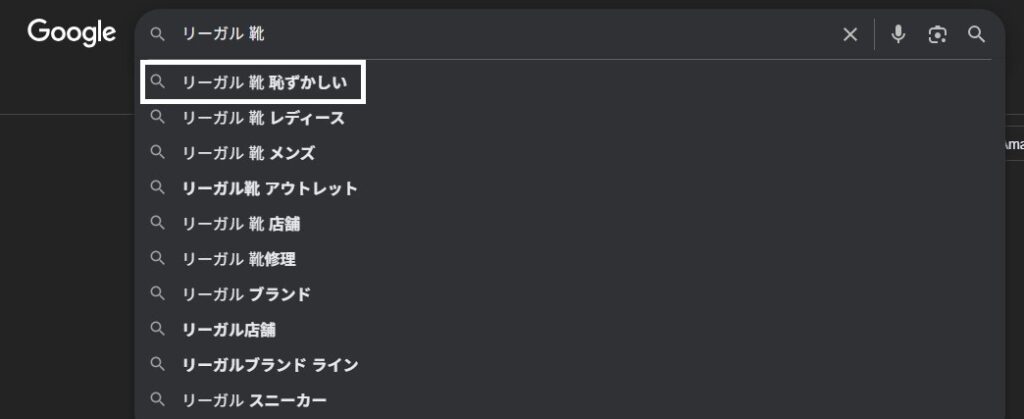The width and height of the screenshot is (1024, 419).
Task: Click the magnifier search button at right
Action: (977, 35)
